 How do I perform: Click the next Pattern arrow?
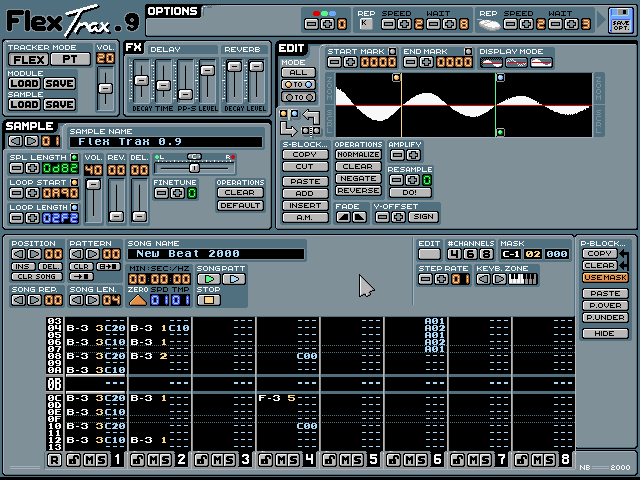(x=92, y=254)
